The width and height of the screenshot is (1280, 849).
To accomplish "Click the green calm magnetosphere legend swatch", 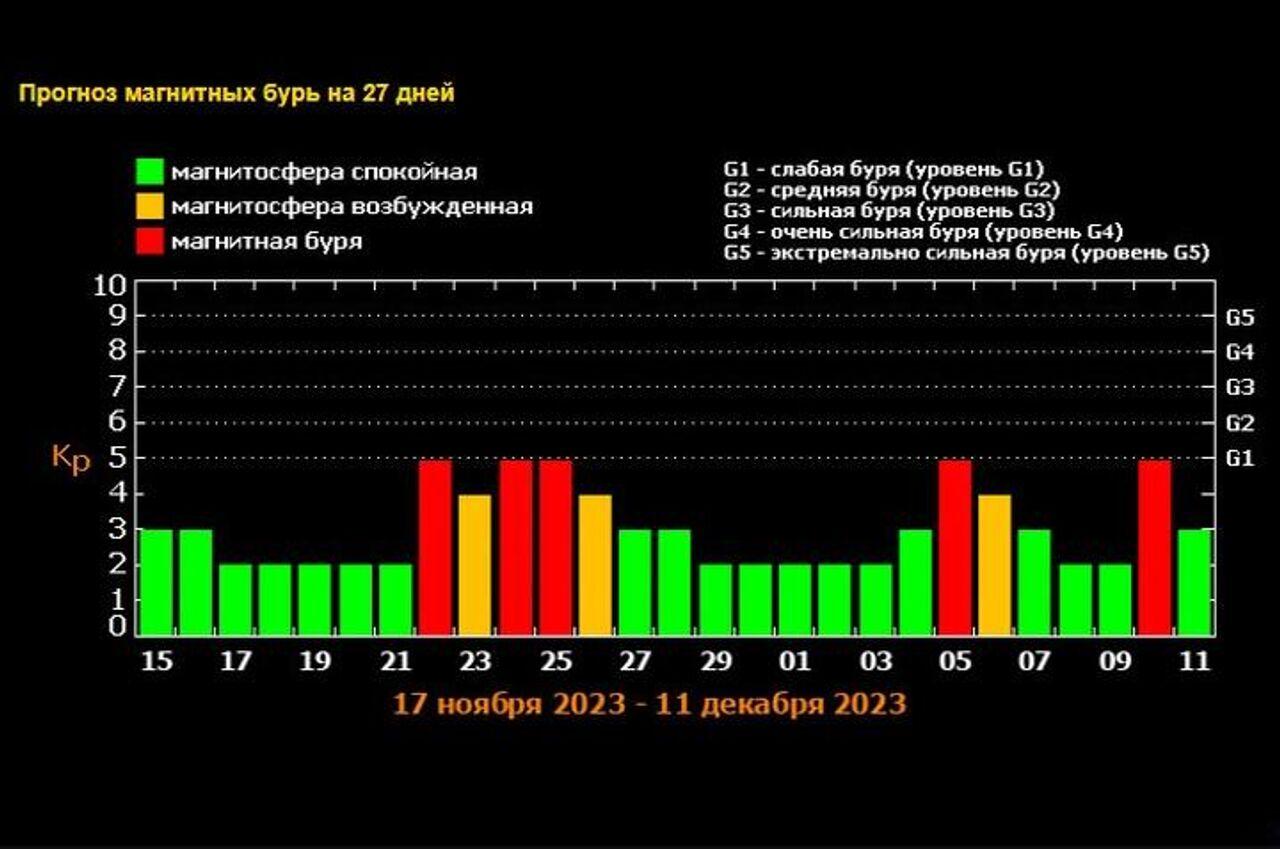I will 151,171.
